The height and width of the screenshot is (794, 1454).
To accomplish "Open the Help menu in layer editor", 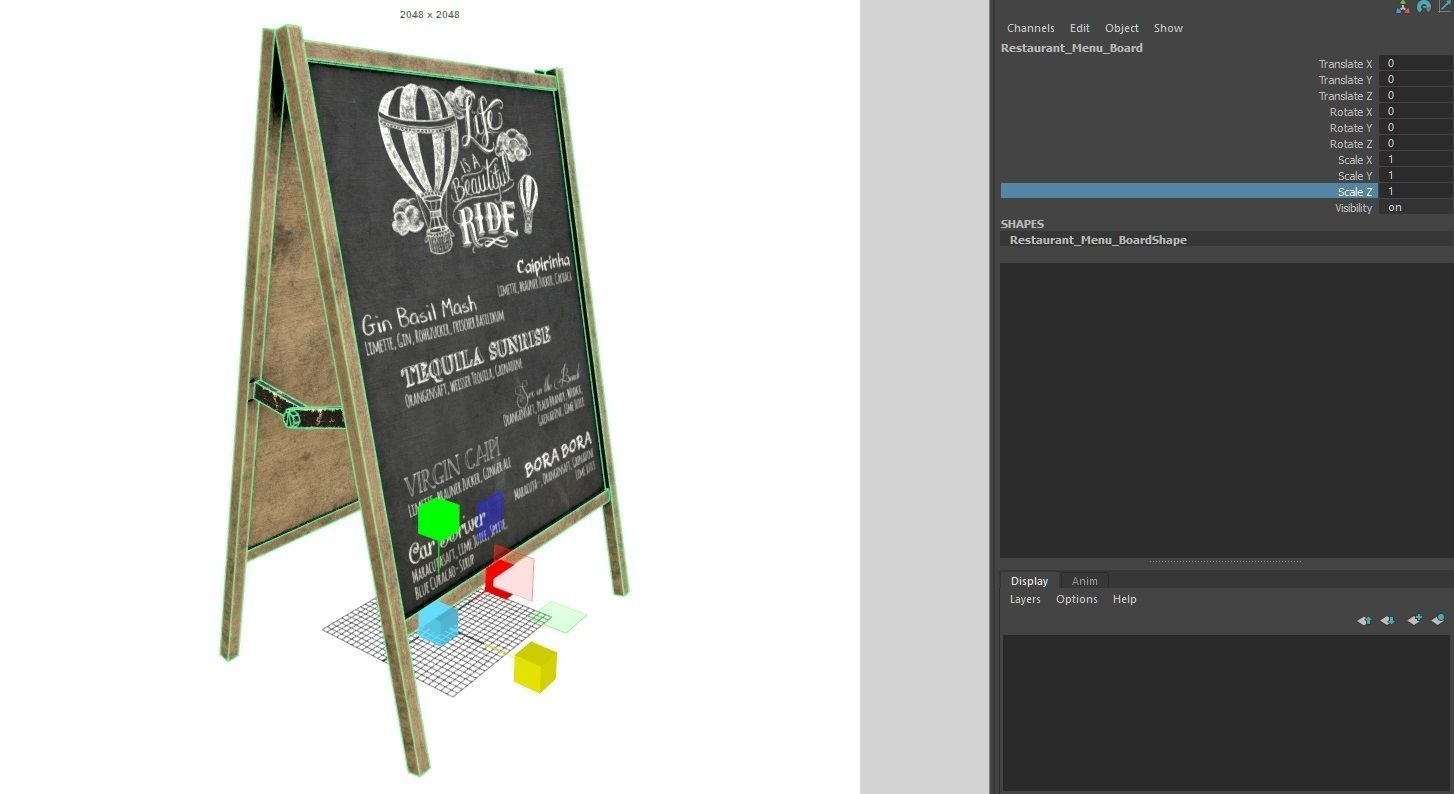I will pos(1124,599).
